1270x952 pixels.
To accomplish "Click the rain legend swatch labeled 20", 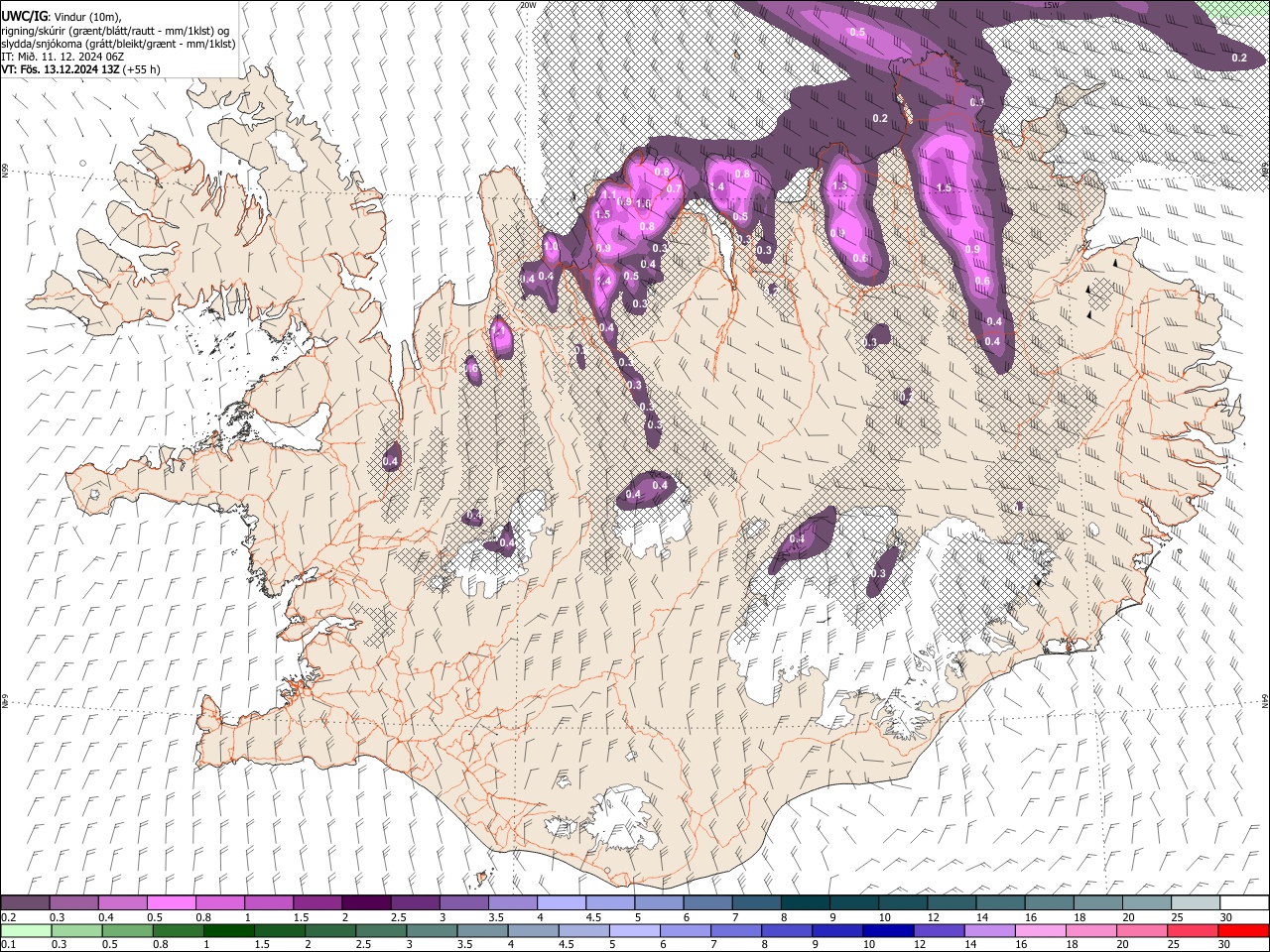I will tap(1142, 930).
